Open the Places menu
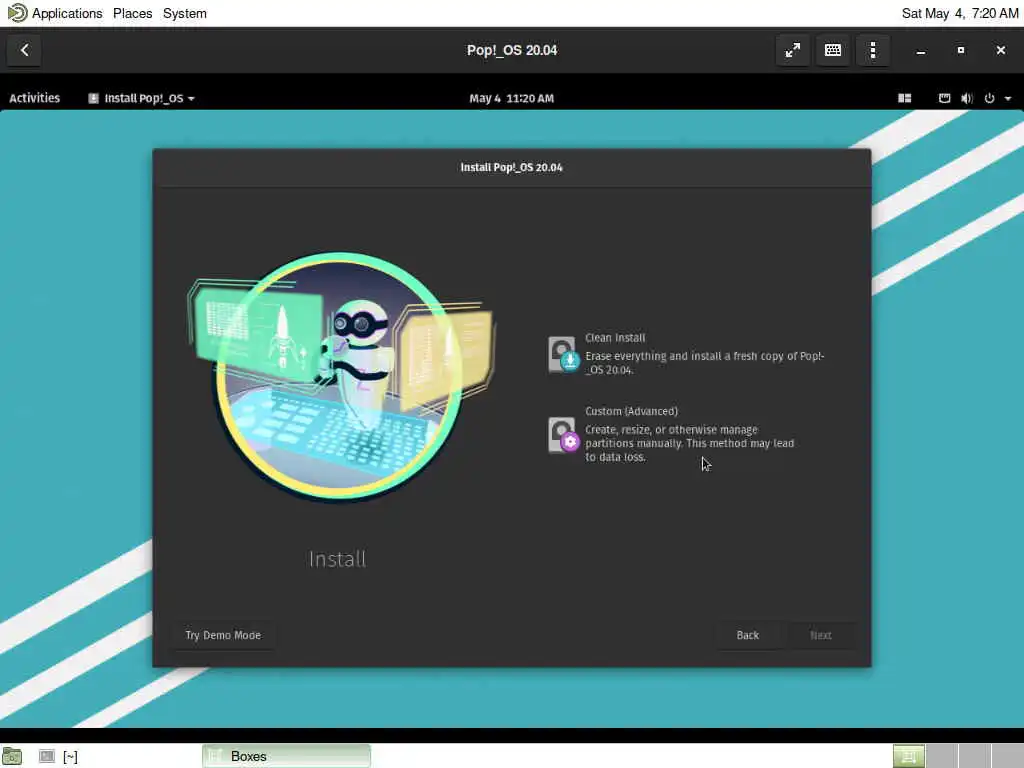The image size is (1024, 768). point(133,13)
